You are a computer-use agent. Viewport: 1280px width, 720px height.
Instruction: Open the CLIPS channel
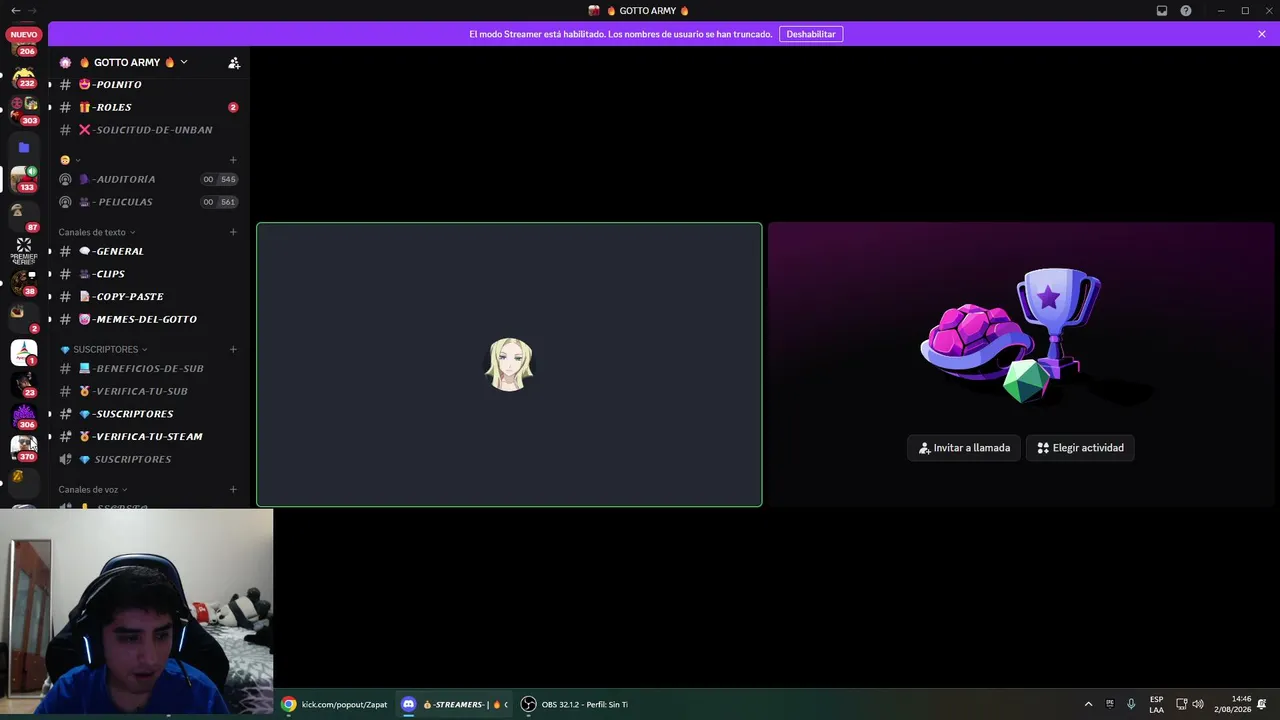pos(146,274)
